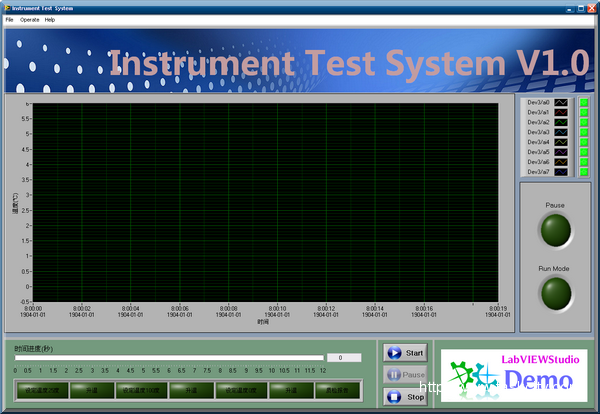This screenshot has height=414, width=600.
Task: Toggle the green channel LED beside Dev3/ai7
Action: [584, 172]
